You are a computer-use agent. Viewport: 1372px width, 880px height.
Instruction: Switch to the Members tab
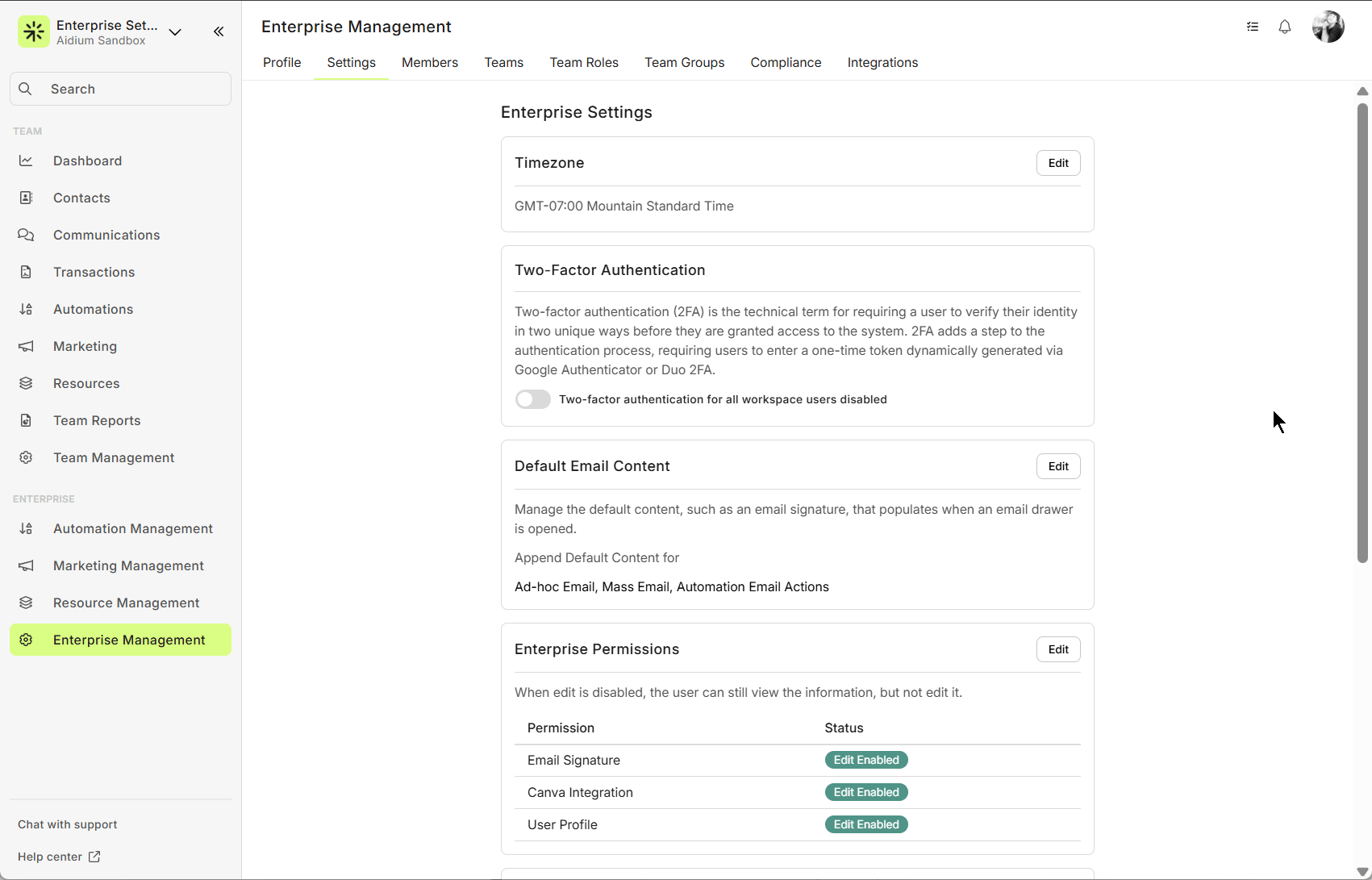429,62
